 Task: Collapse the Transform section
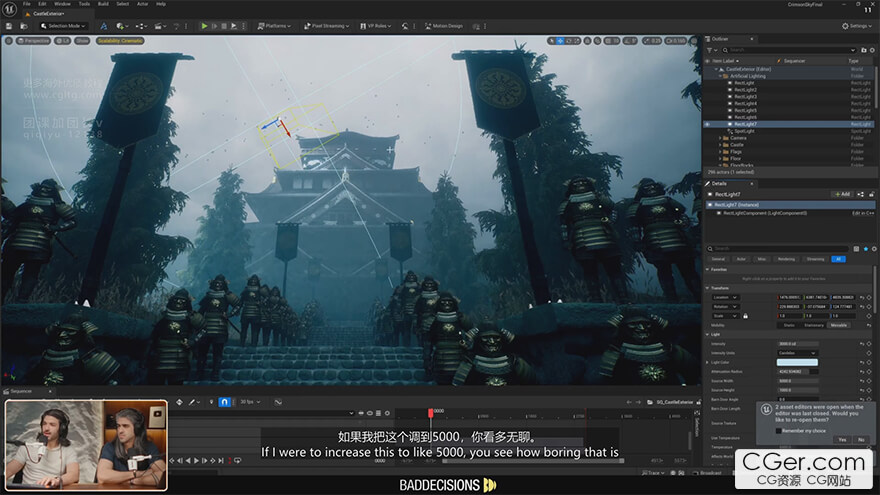pyautogui.click(x=707, y=288)
